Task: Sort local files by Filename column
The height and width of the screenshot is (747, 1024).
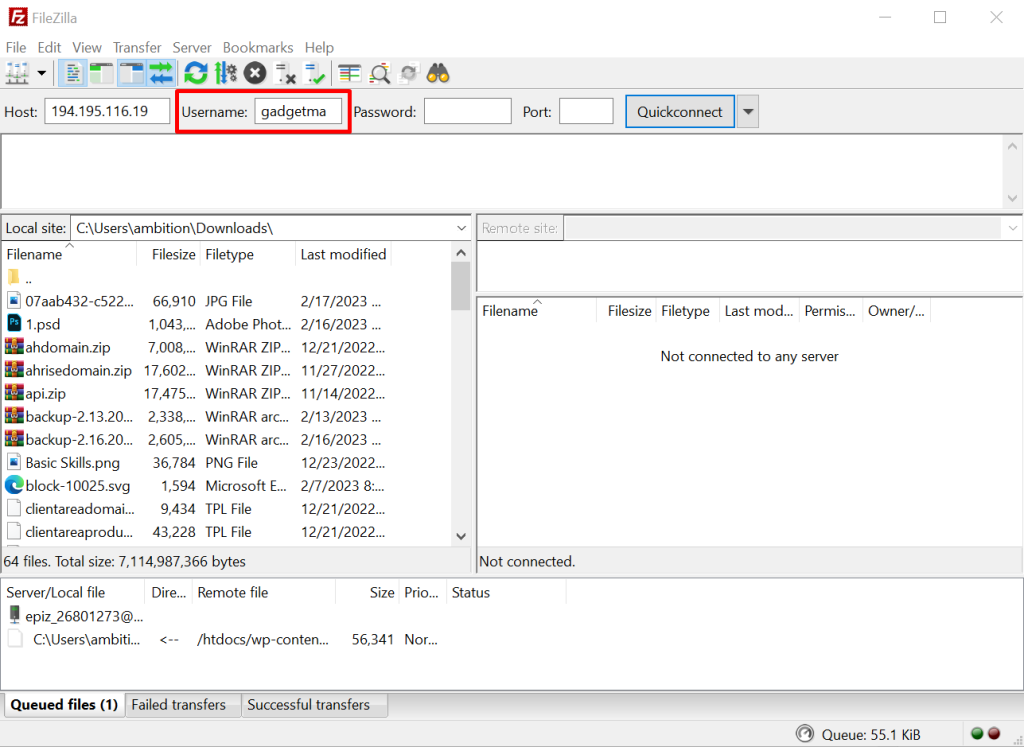Action: (x=69, y=254)
